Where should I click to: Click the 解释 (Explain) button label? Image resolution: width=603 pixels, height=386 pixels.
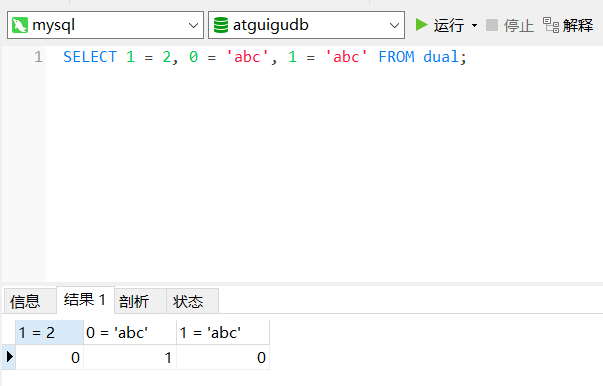point(578,25)
